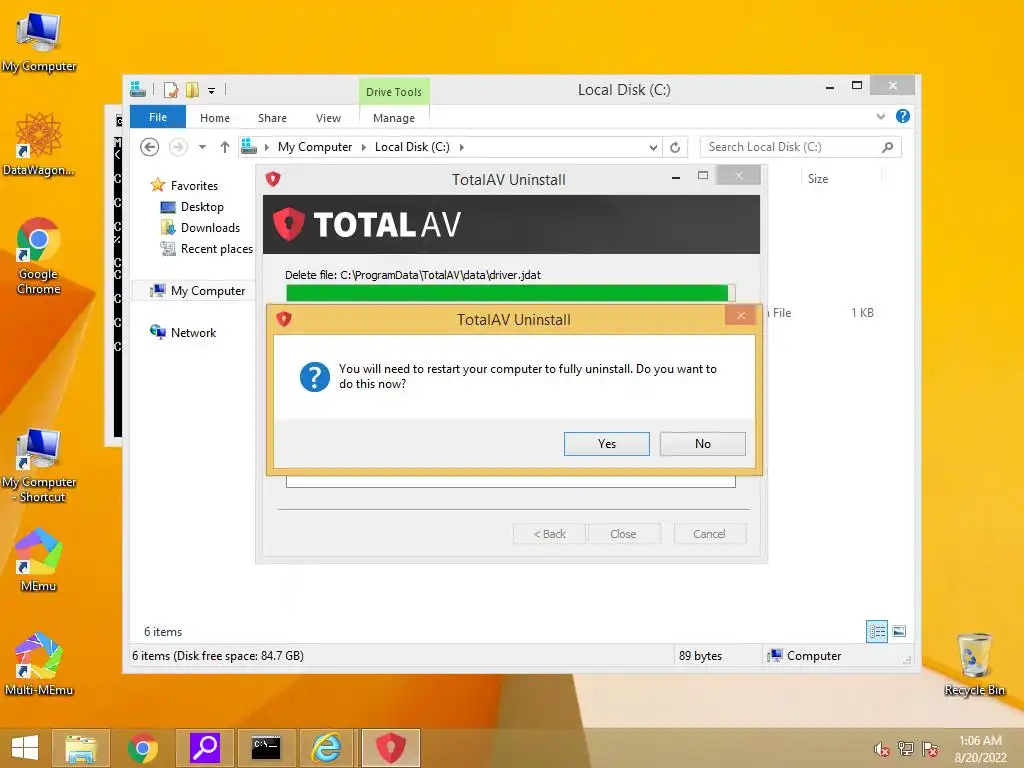Switch to the Home ribbon tab
1024x768 pixels.
click(x=215, y=118)
